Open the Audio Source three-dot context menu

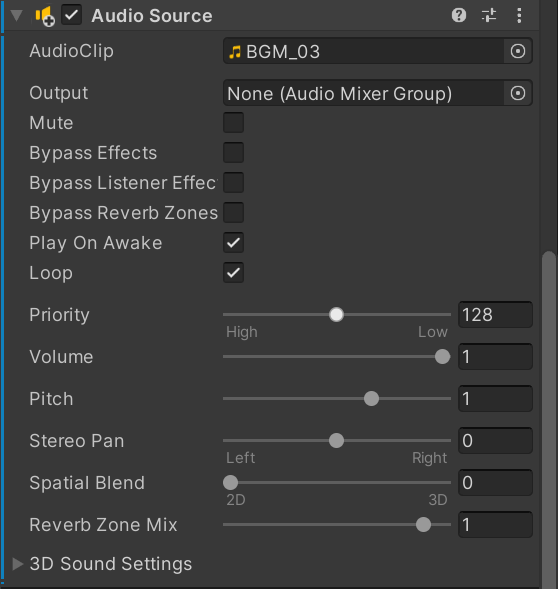pyautogui.click(x=519, y=15)
